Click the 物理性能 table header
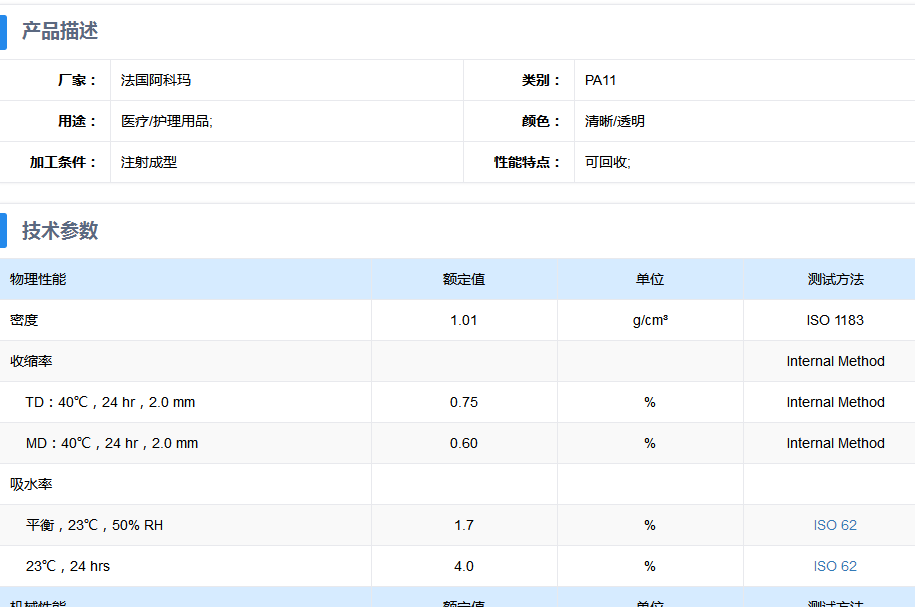The height and width of the screenshot is (607, 915). (x=38, y=279)
